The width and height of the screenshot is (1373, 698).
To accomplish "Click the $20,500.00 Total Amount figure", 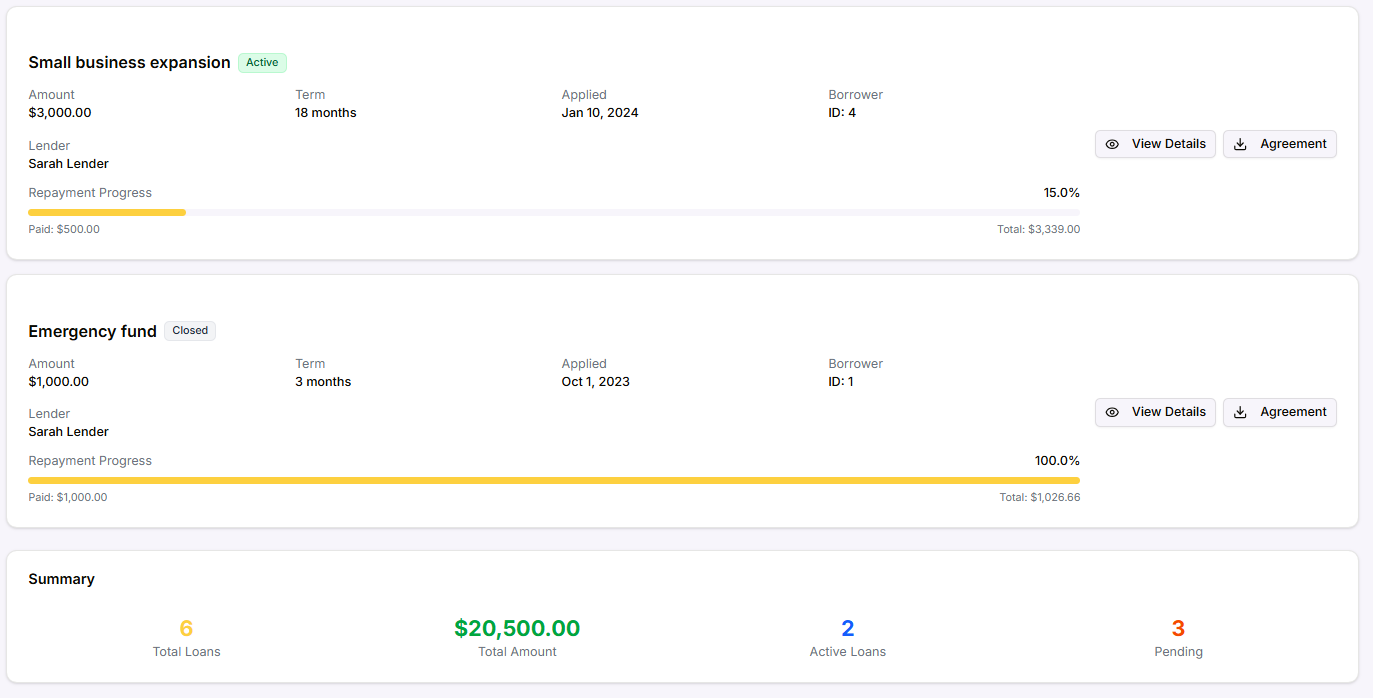I will [517, 628].
